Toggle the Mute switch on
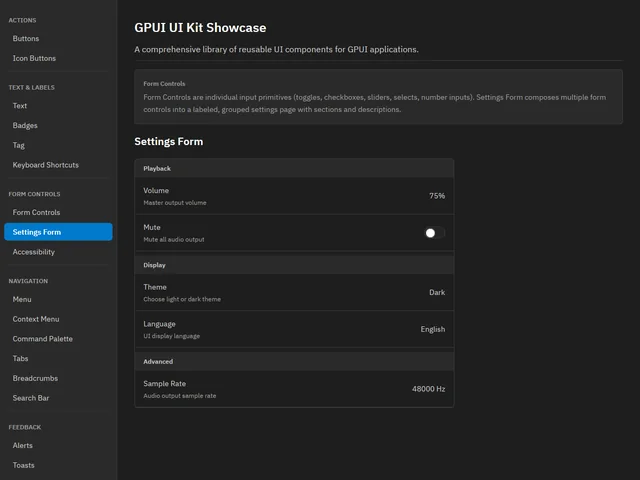The image size is (640, 480). click(434, 233)
